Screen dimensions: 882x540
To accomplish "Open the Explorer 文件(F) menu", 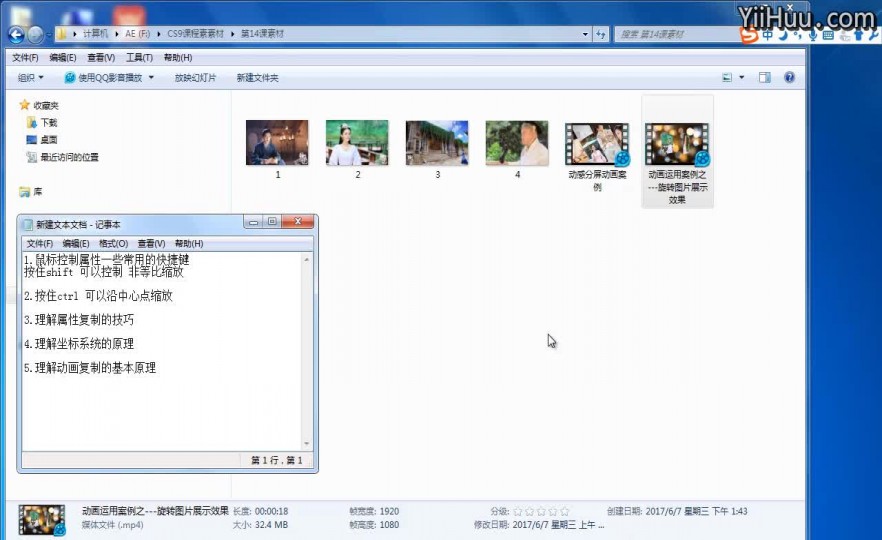I will pos(25,57).
